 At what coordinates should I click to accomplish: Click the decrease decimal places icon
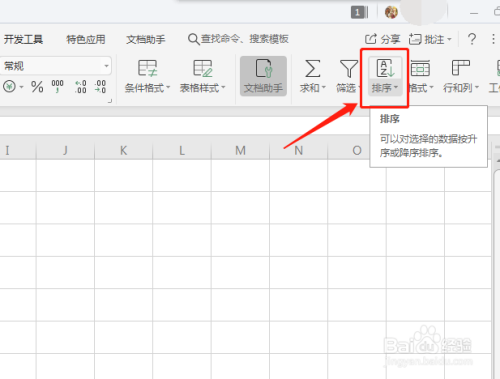[x=100, y=87]
